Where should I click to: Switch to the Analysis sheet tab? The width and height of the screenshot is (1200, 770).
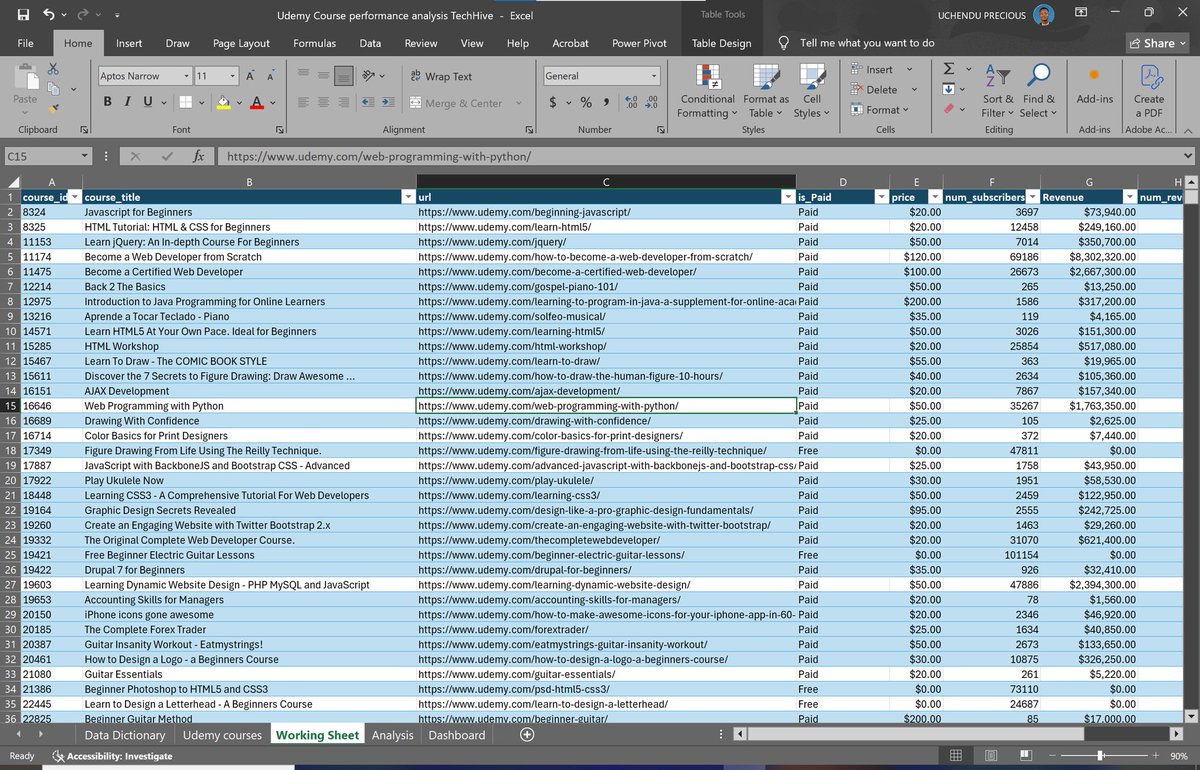pyautogui.click(x=392, y=735)
